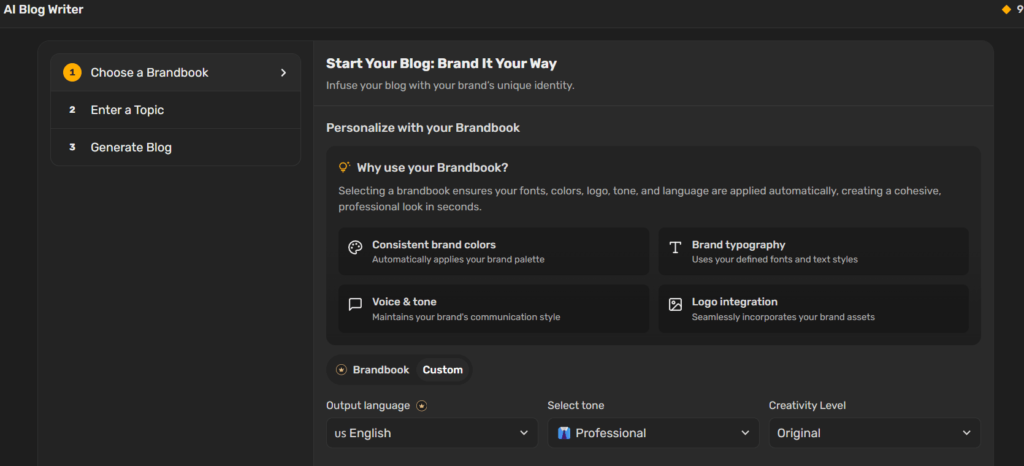Click the palette icon for Consistent brand colors
Image resolution: width=1024 pixels, height=466 pixels.
click(355, 247)
